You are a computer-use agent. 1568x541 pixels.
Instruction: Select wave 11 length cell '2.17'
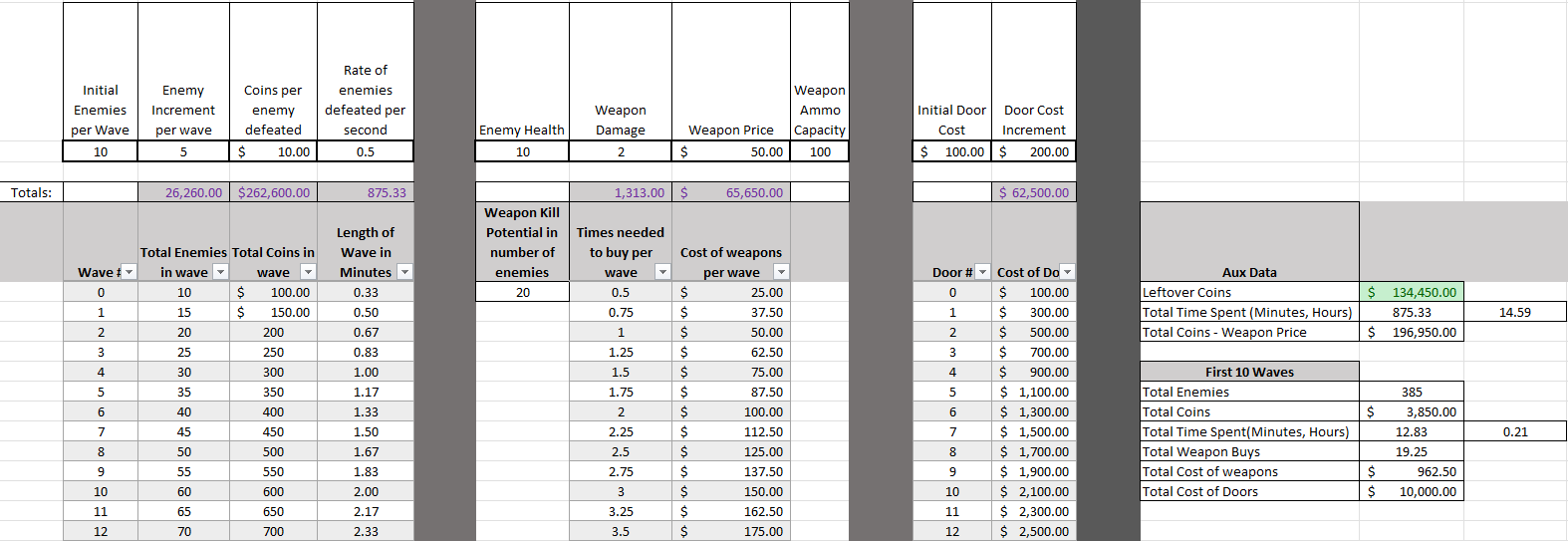pos(366,511)
